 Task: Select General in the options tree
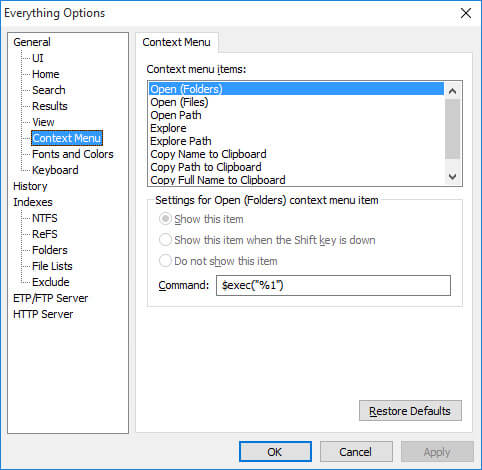[32, 42]
